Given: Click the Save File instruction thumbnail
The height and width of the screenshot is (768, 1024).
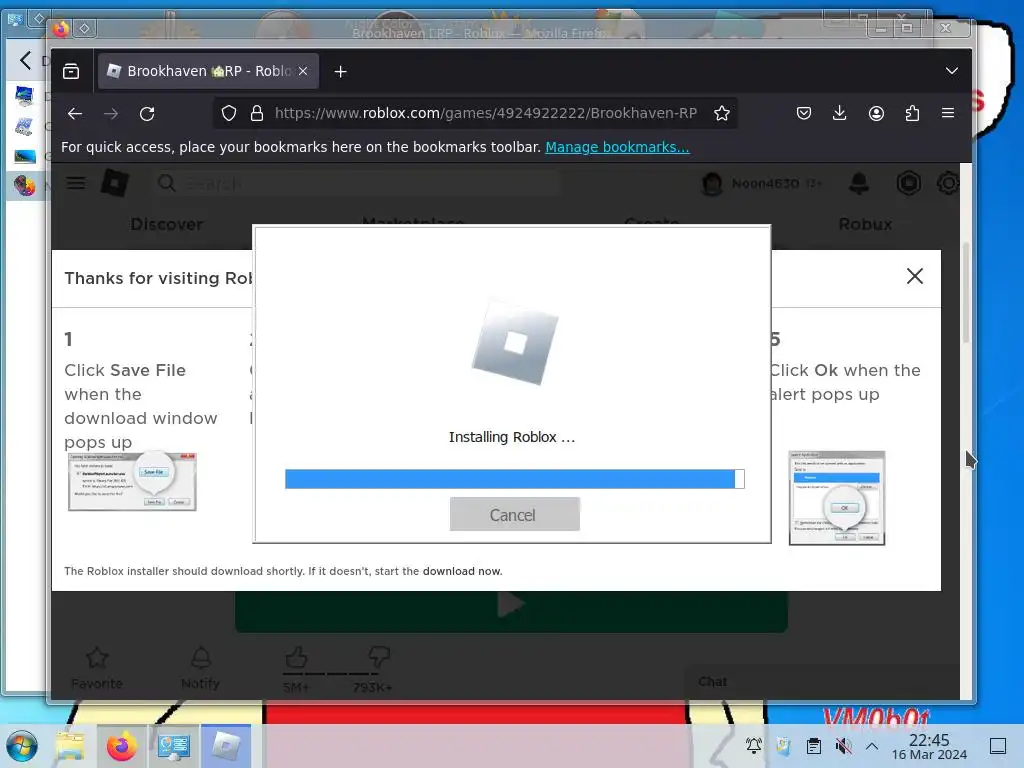Looking at the screenshot, I should [x=132, y=481].
